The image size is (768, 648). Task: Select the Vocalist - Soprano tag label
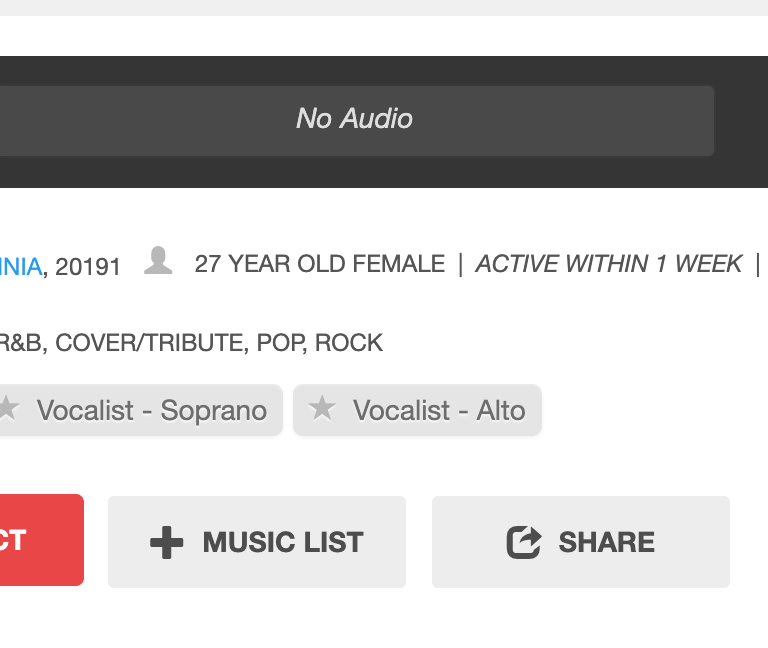pyautogui.click(x=151, y=411)
